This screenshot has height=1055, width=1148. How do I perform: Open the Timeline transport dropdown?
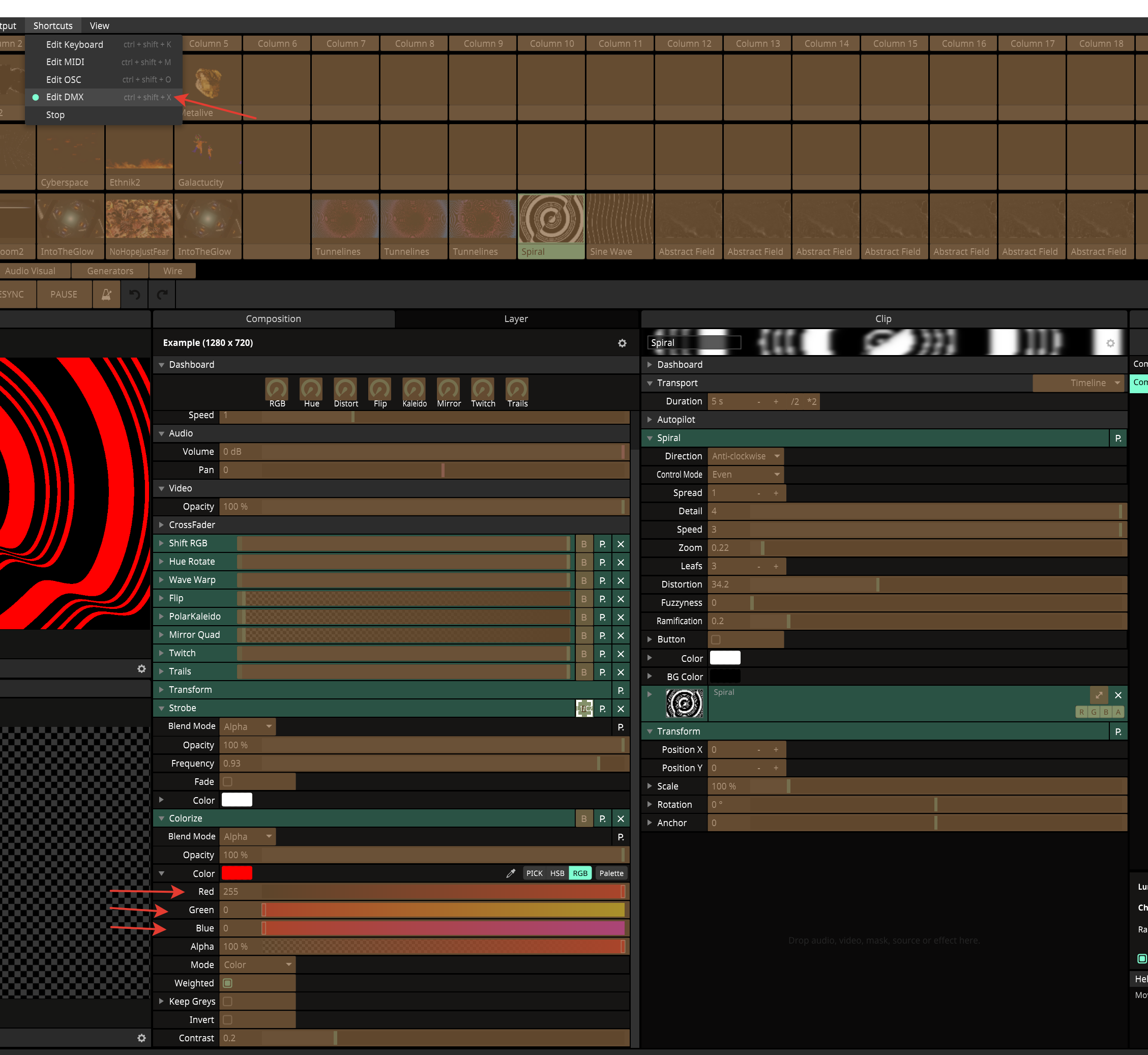(x=1078, y=383)
